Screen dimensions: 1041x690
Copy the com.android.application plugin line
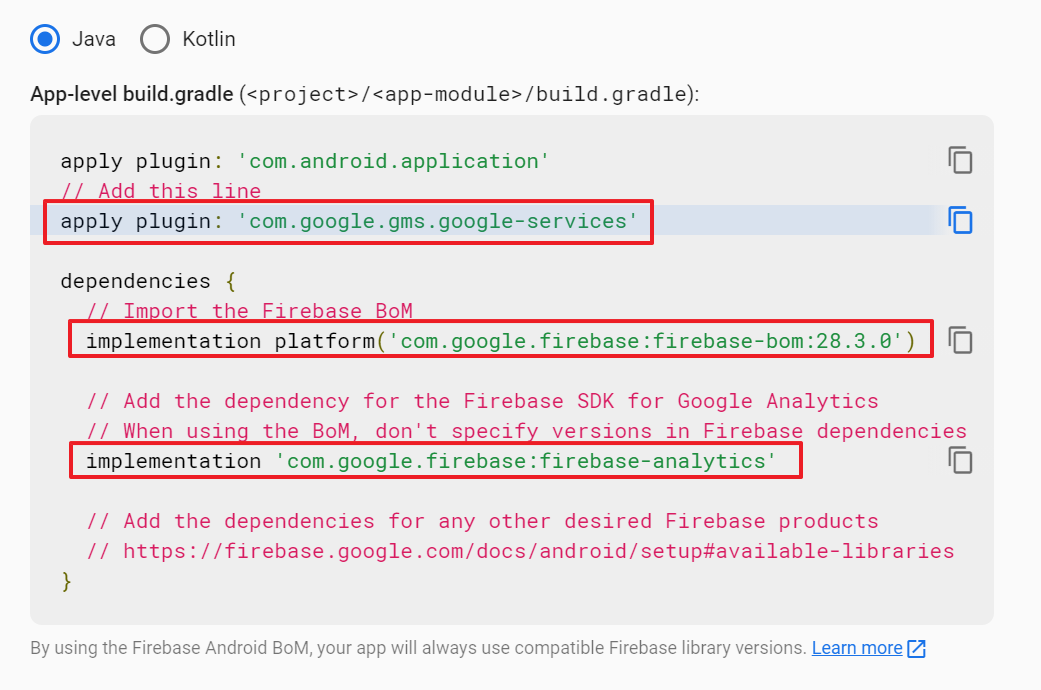(x=960, y=161)
